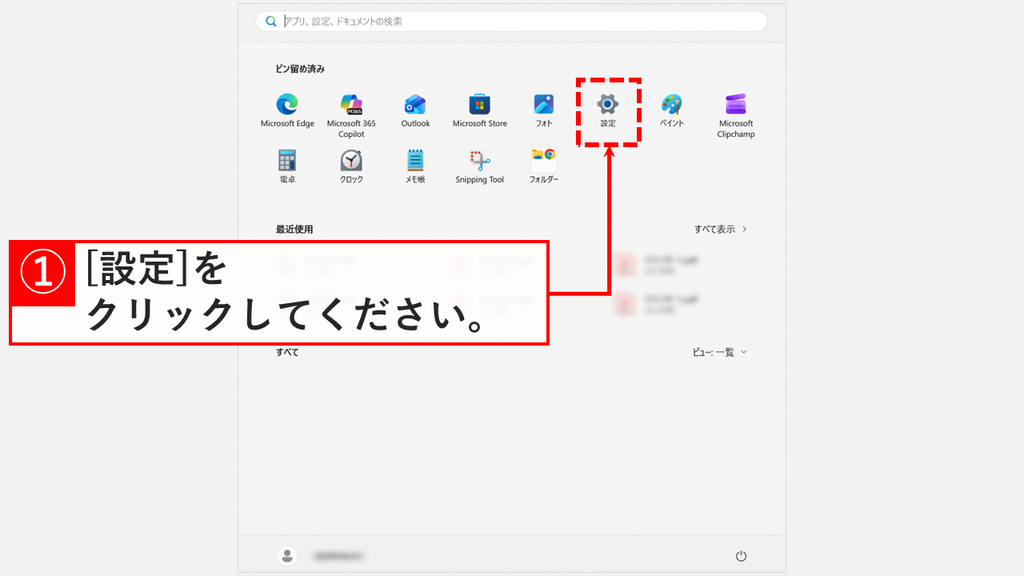
Task: Open the フォト (Photos) app
Action: [543, 110]
